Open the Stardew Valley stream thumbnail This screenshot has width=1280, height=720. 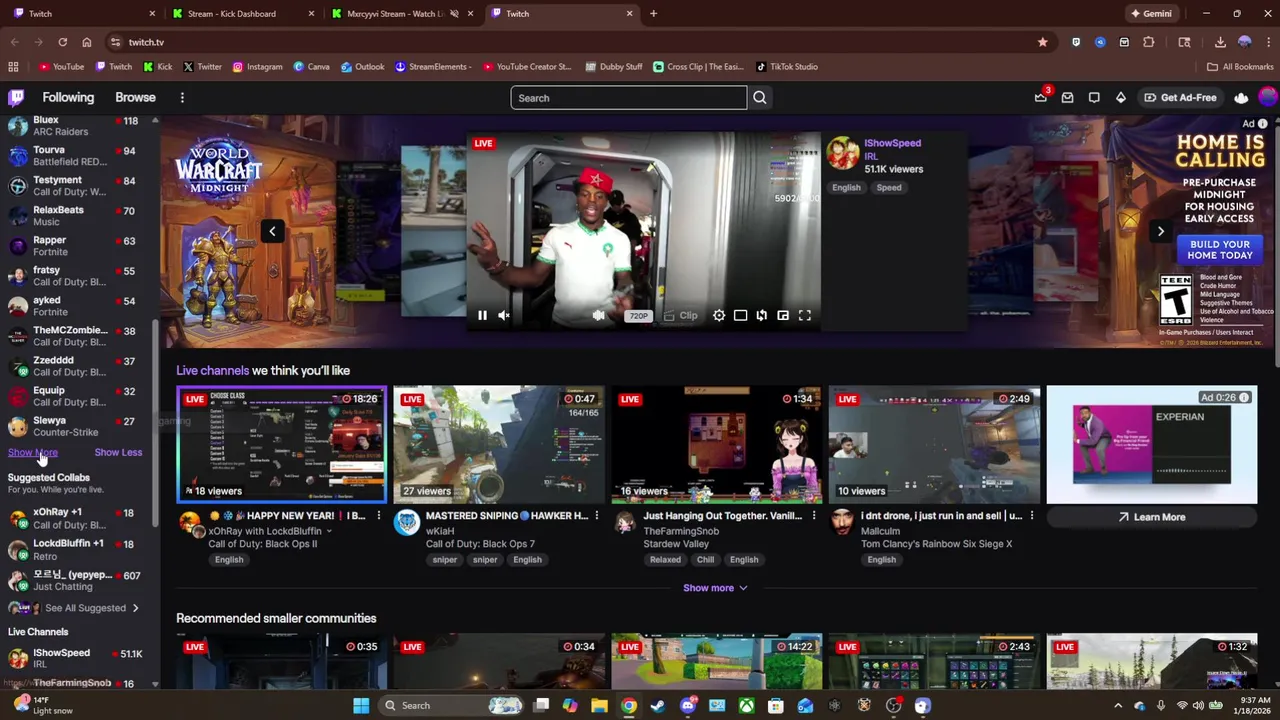pos(716,444)
